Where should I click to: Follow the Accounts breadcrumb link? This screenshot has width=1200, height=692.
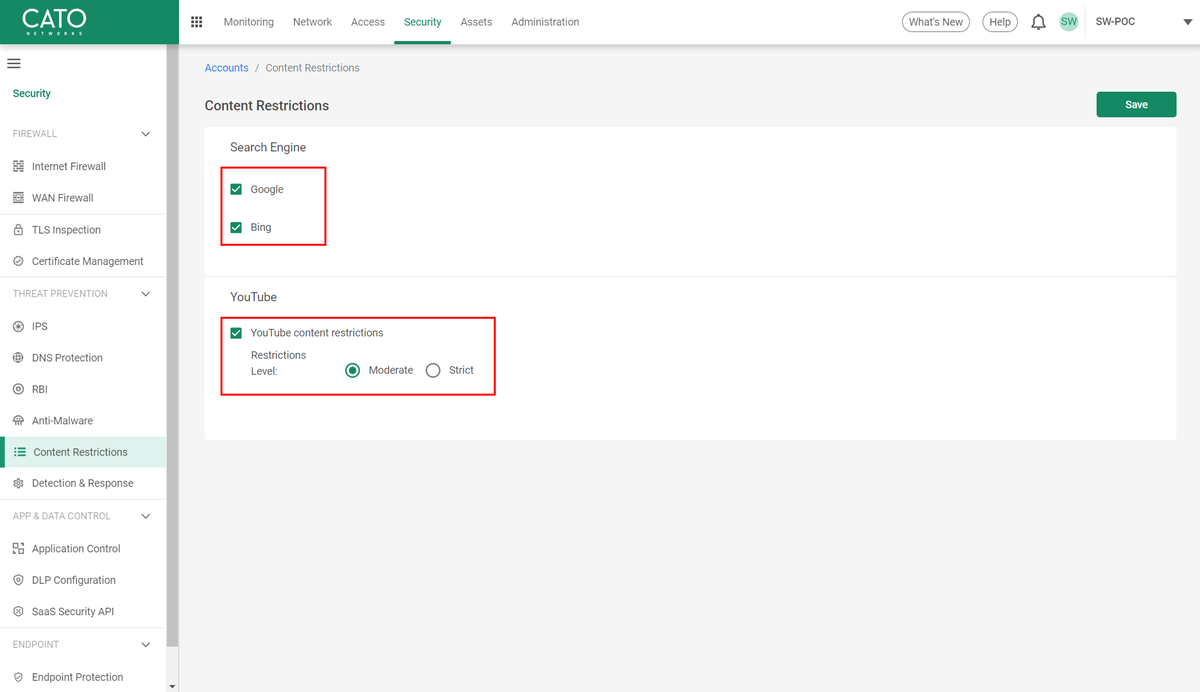(x=226, y=68)
